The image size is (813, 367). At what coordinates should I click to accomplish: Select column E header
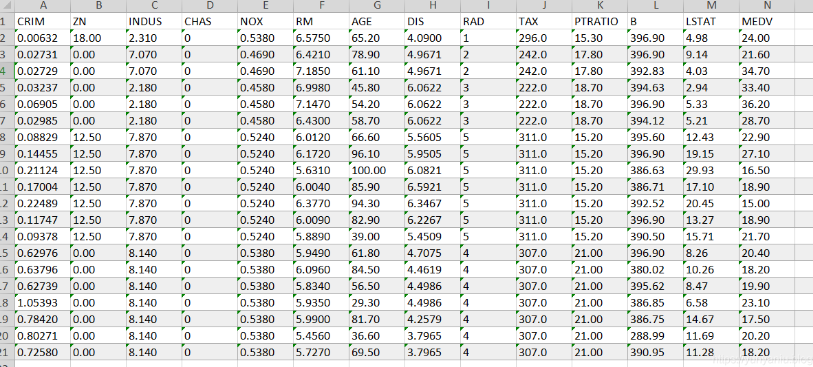(x=265, y=6)
